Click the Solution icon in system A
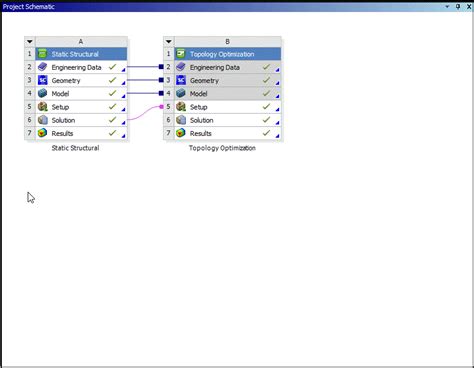Image resolution: width=474 pixels, height=368 pixels. (42, 120)
